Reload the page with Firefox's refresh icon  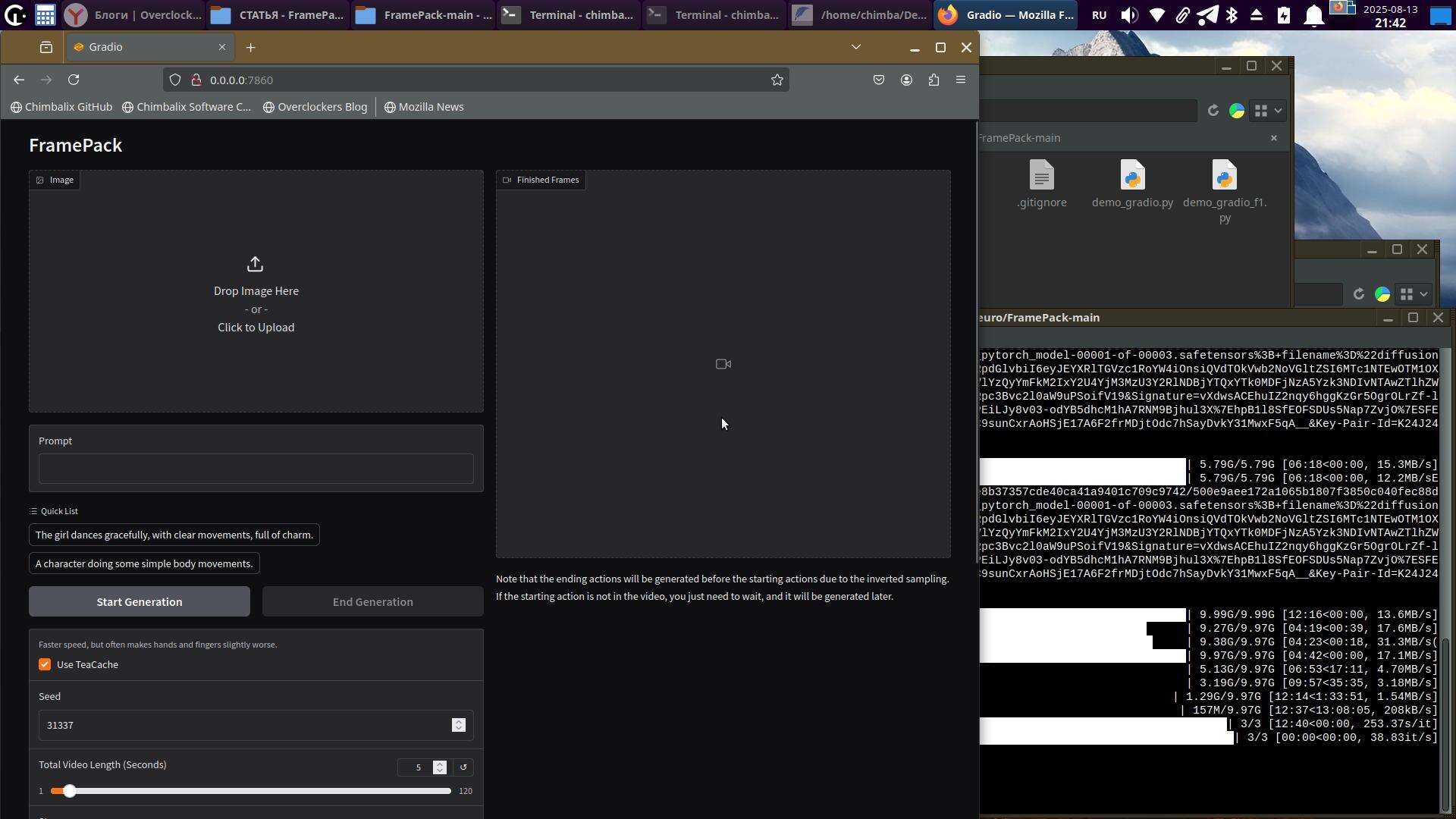[x=74, y=80]
